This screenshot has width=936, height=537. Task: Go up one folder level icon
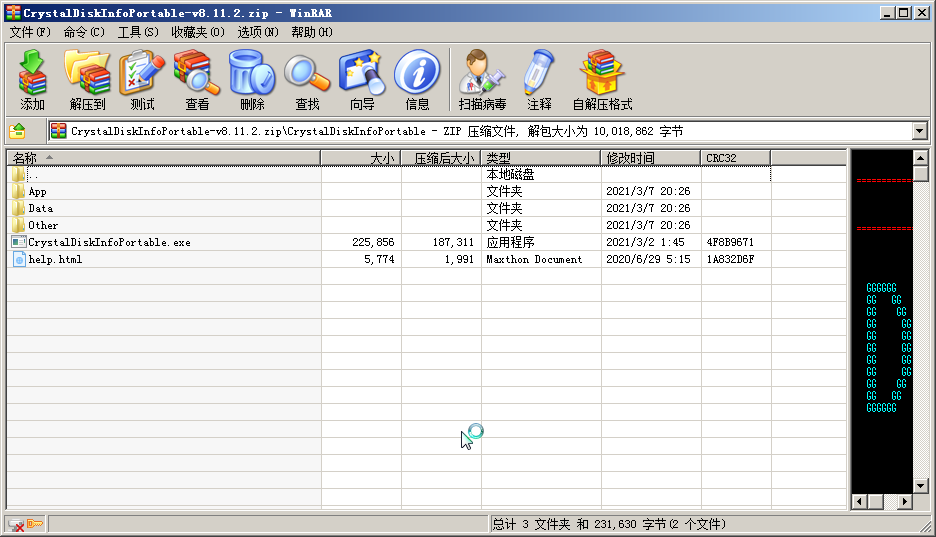point(17,131)
